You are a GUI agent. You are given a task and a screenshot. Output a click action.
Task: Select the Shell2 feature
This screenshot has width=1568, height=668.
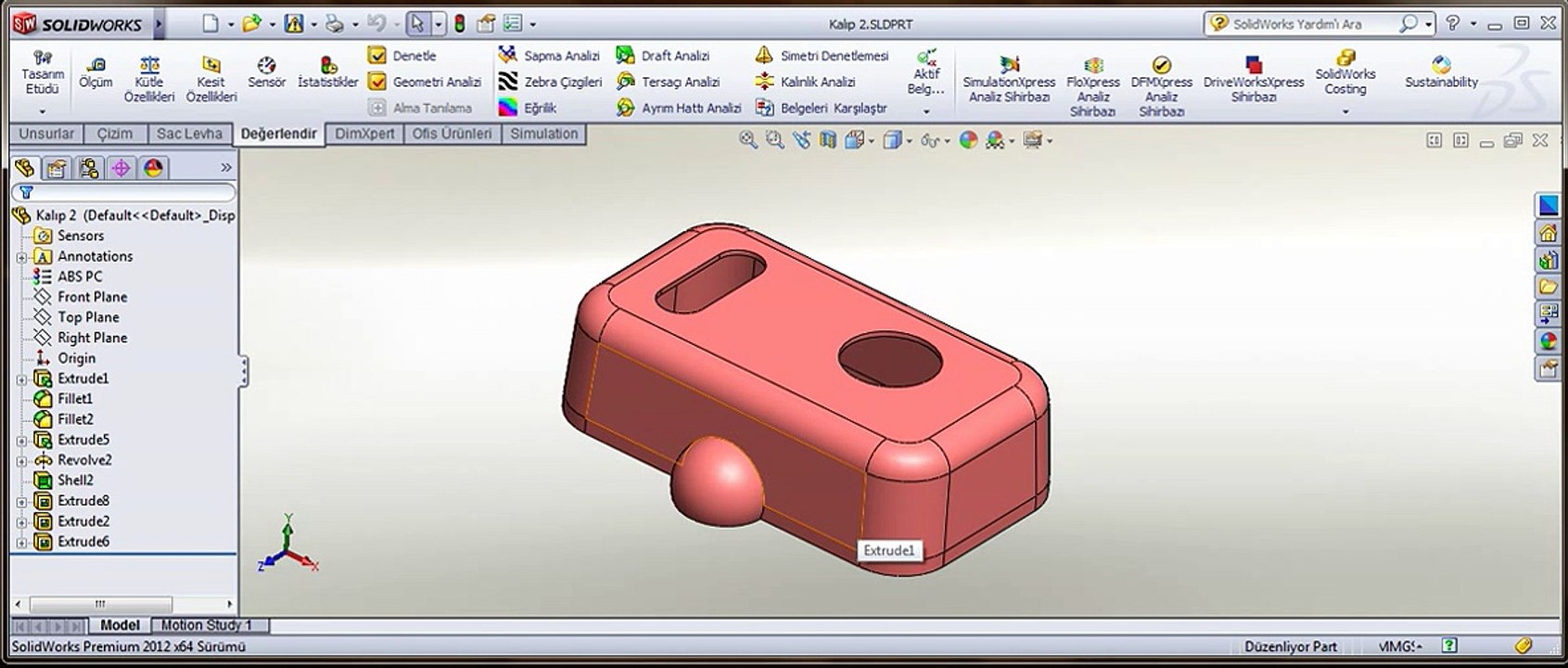(x=75, y=481)
